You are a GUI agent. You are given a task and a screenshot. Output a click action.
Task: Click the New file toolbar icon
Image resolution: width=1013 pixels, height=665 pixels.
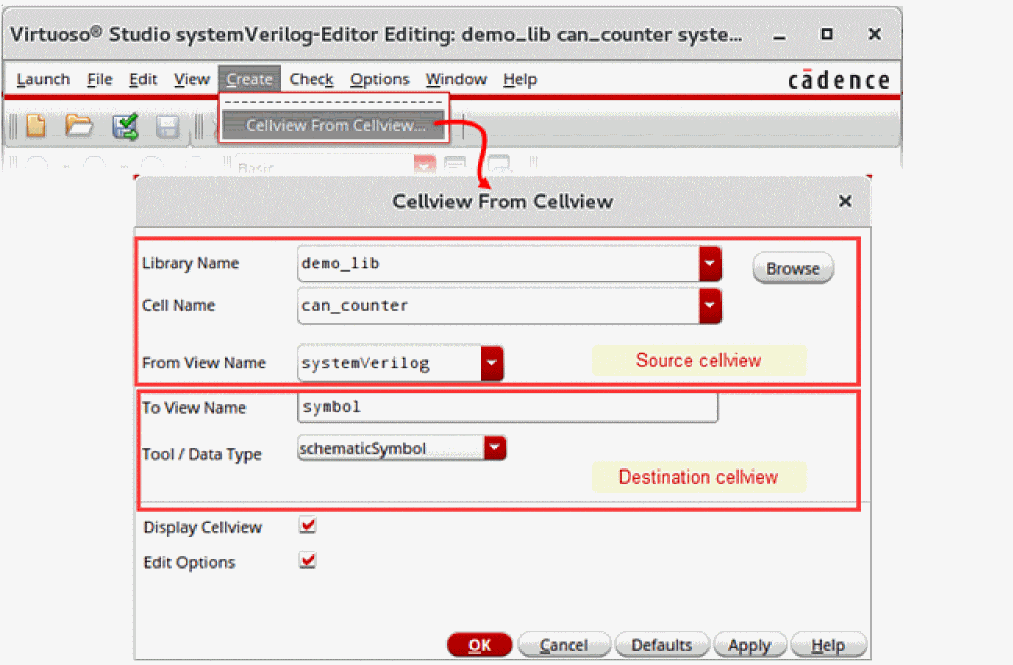(x=36, y=125)
